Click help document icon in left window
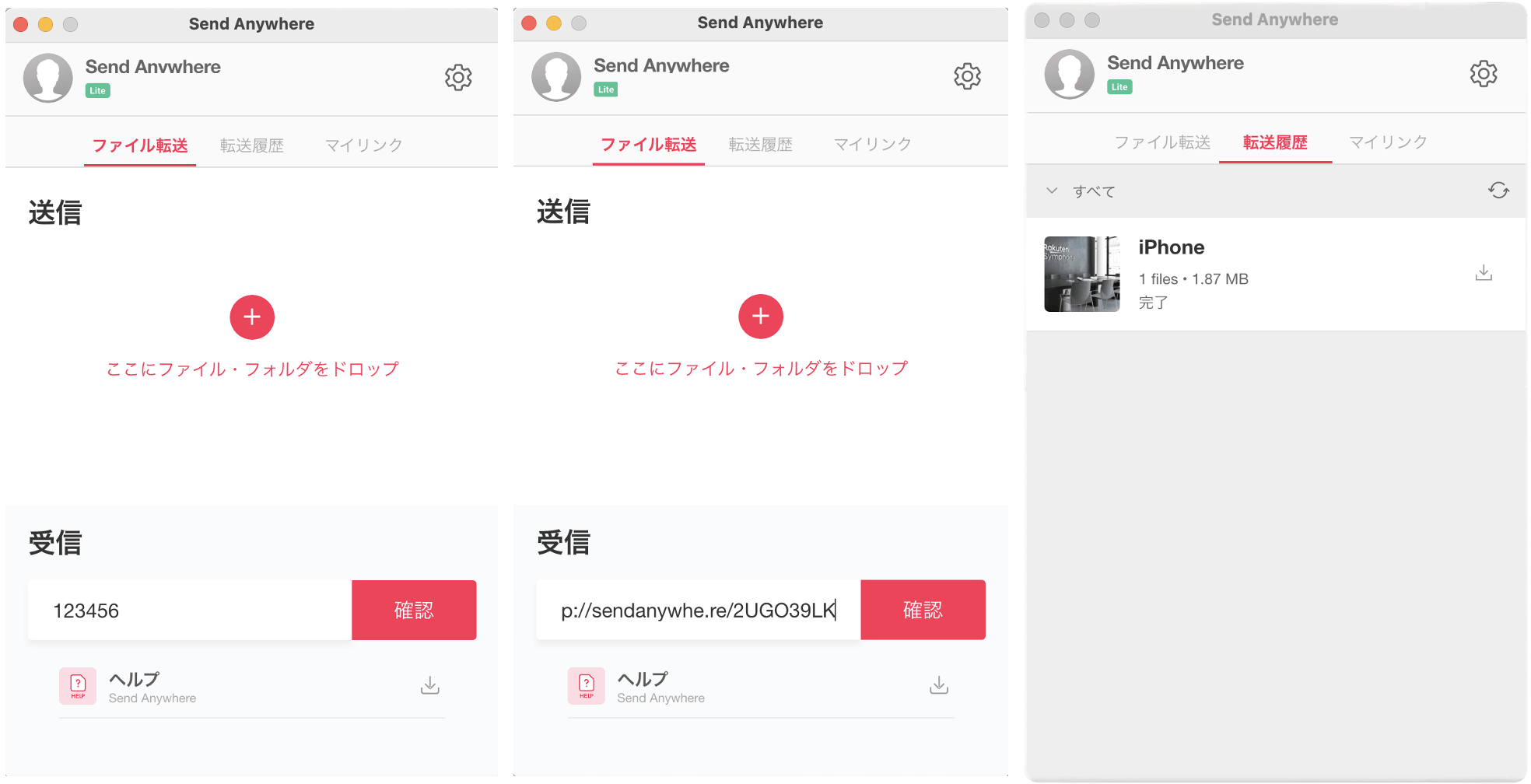Image resolution: width=1531 pixels, height=784 pixels. (78, 686)
